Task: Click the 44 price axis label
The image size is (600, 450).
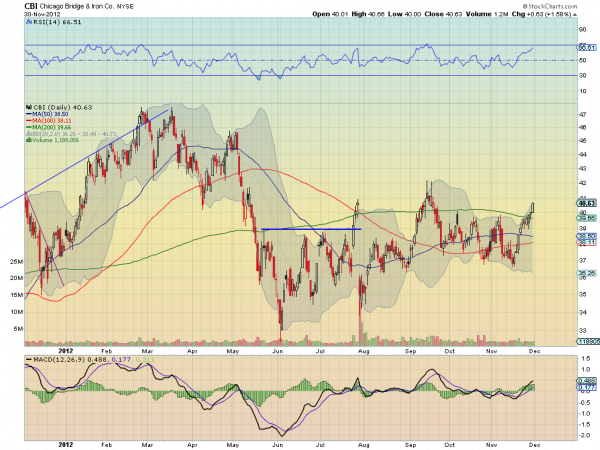Action: [582, 155]
